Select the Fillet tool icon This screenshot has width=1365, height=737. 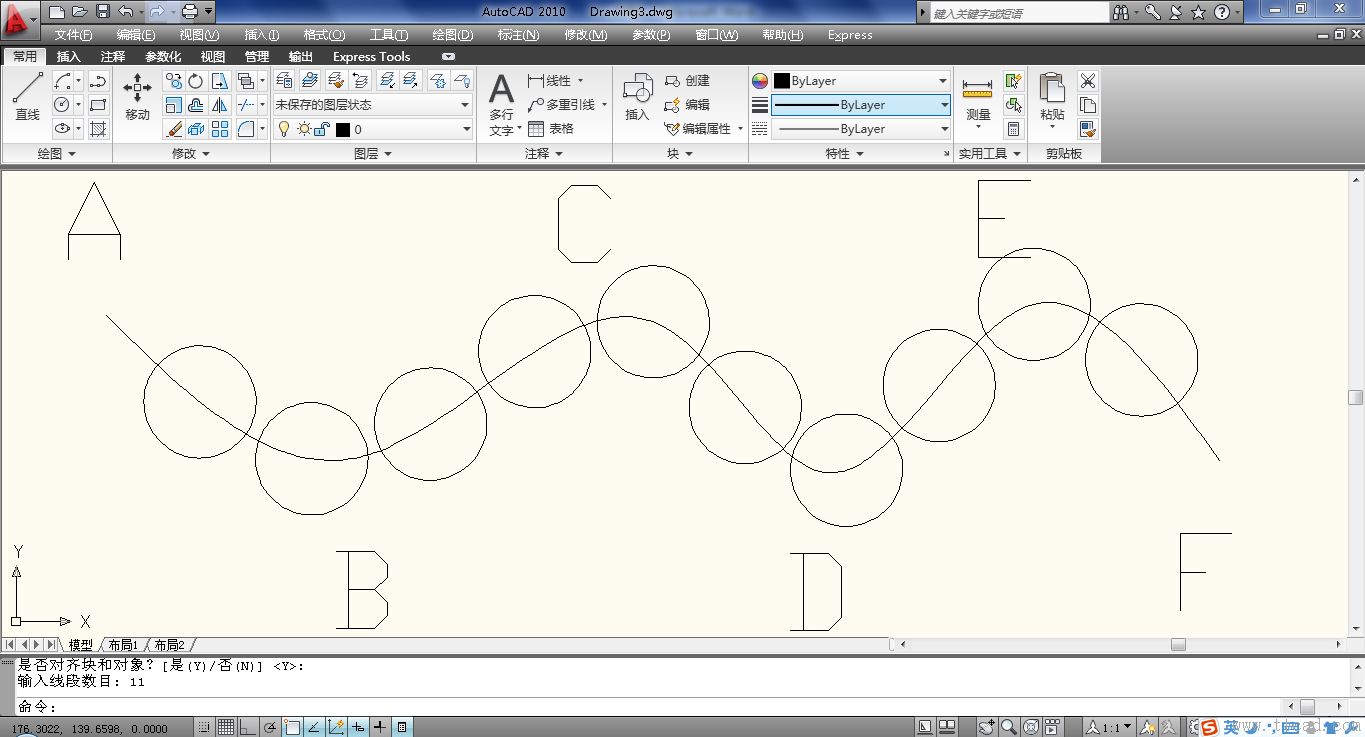pyautogui.click(x=245, y=128)
